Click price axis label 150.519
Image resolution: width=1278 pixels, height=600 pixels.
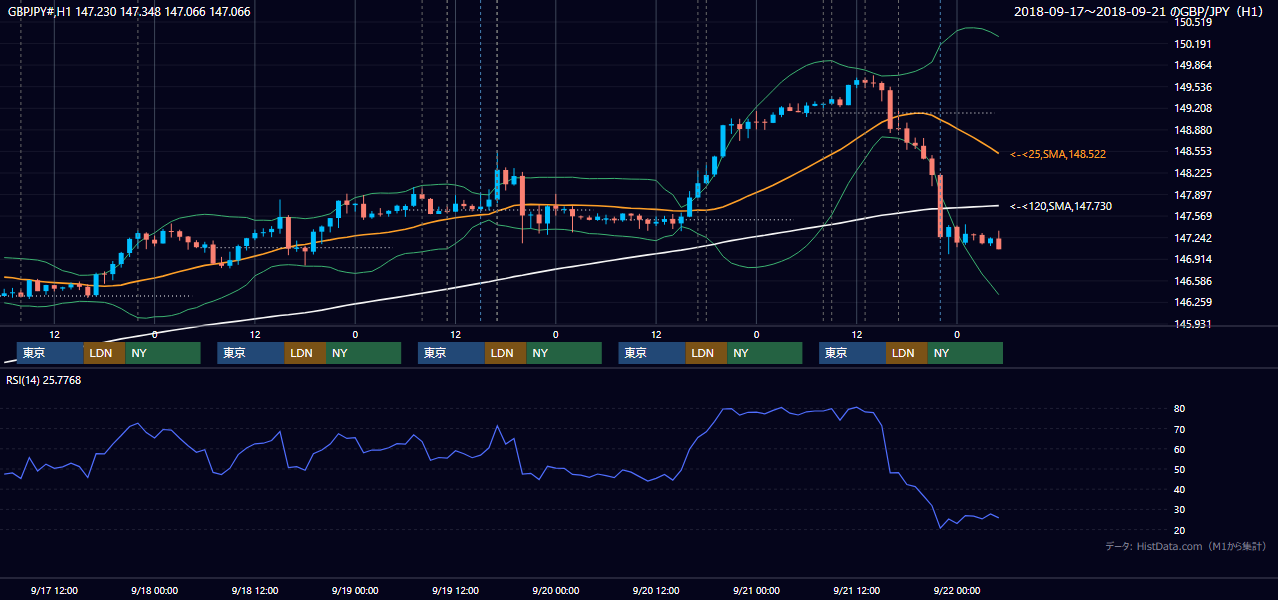[x=1195, y=23]
